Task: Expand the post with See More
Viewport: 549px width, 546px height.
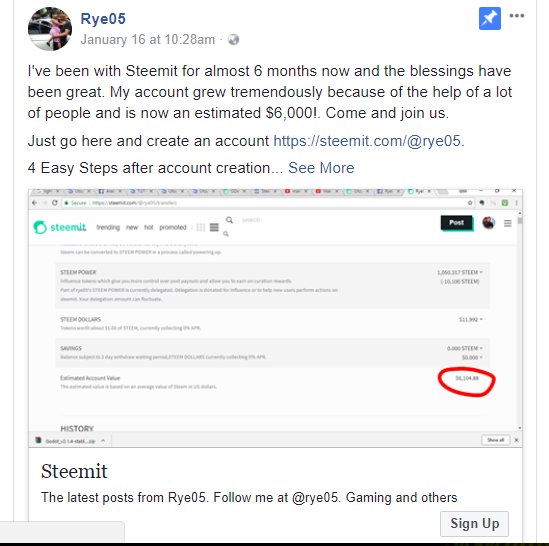Action: click(x=321, y=168)
